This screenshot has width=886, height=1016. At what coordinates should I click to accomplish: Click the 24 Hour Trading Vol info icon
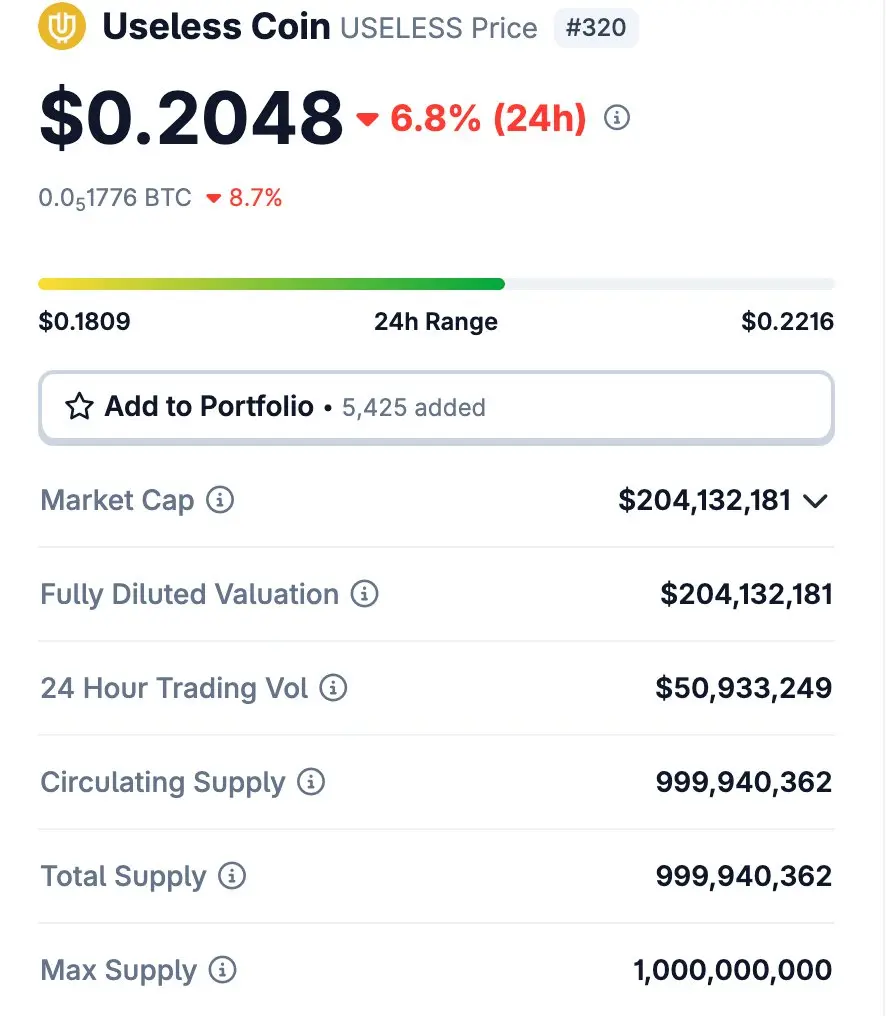coord(333,688)
